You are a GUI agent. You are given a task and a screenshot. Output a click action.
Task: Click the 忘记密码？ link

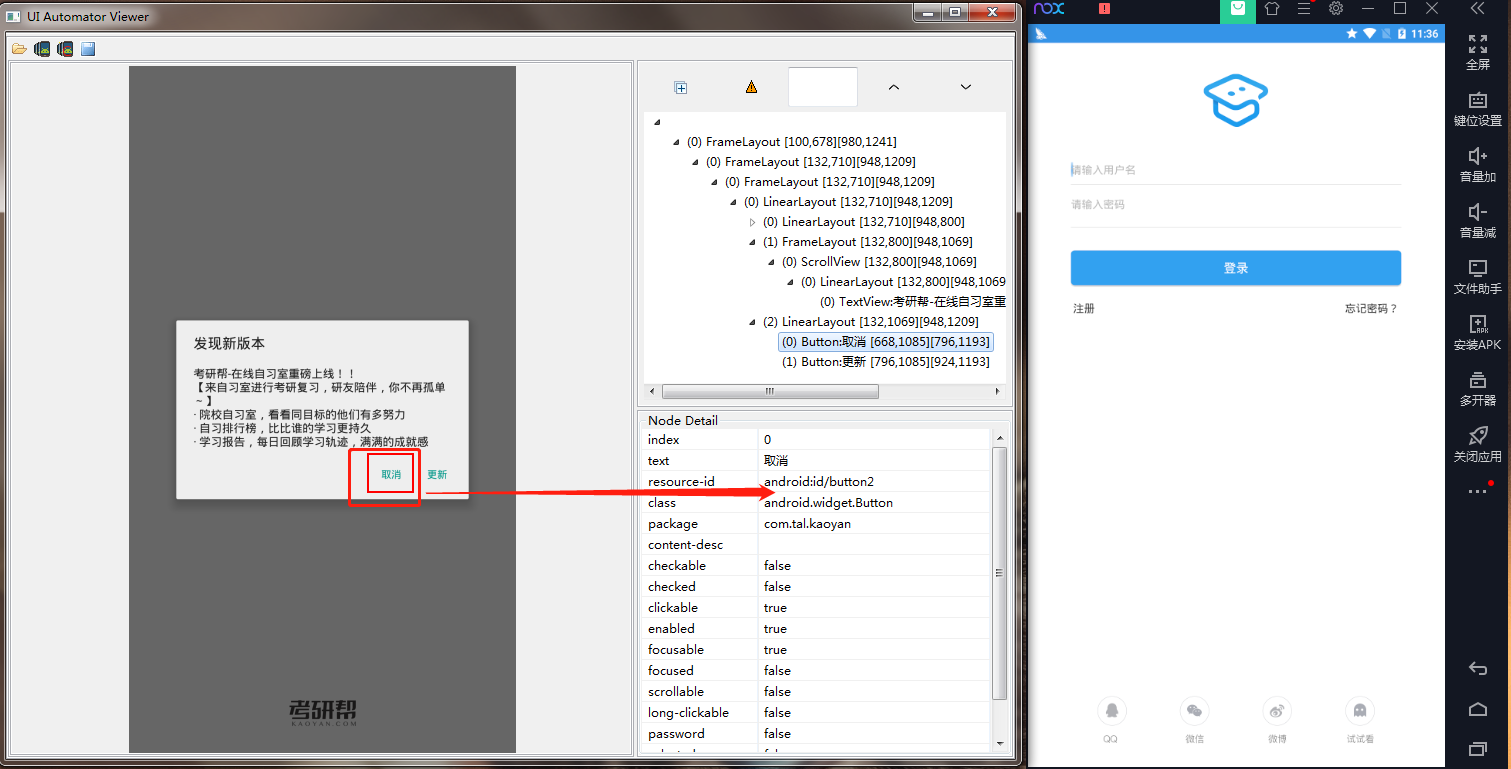click(x=1371, y=309)
